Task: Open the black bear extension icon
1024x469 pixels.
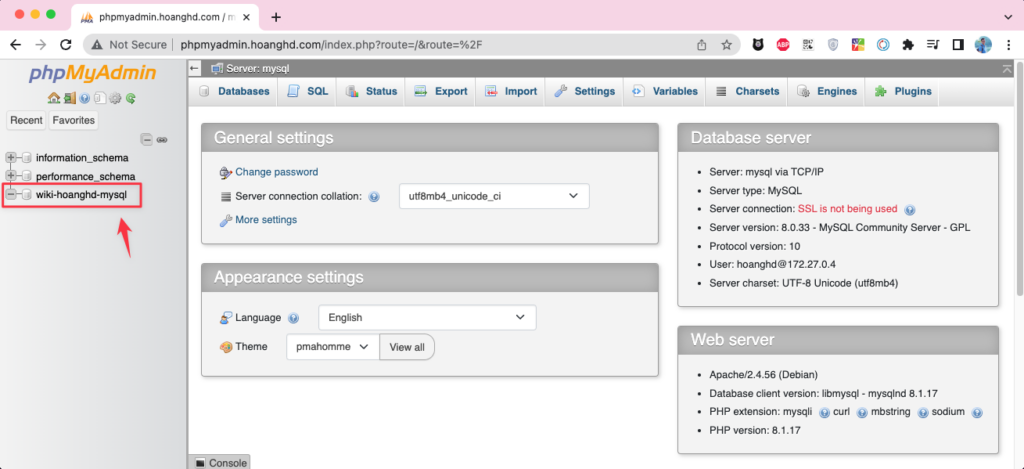Action: pyautogui.click(x=758, y=44)
